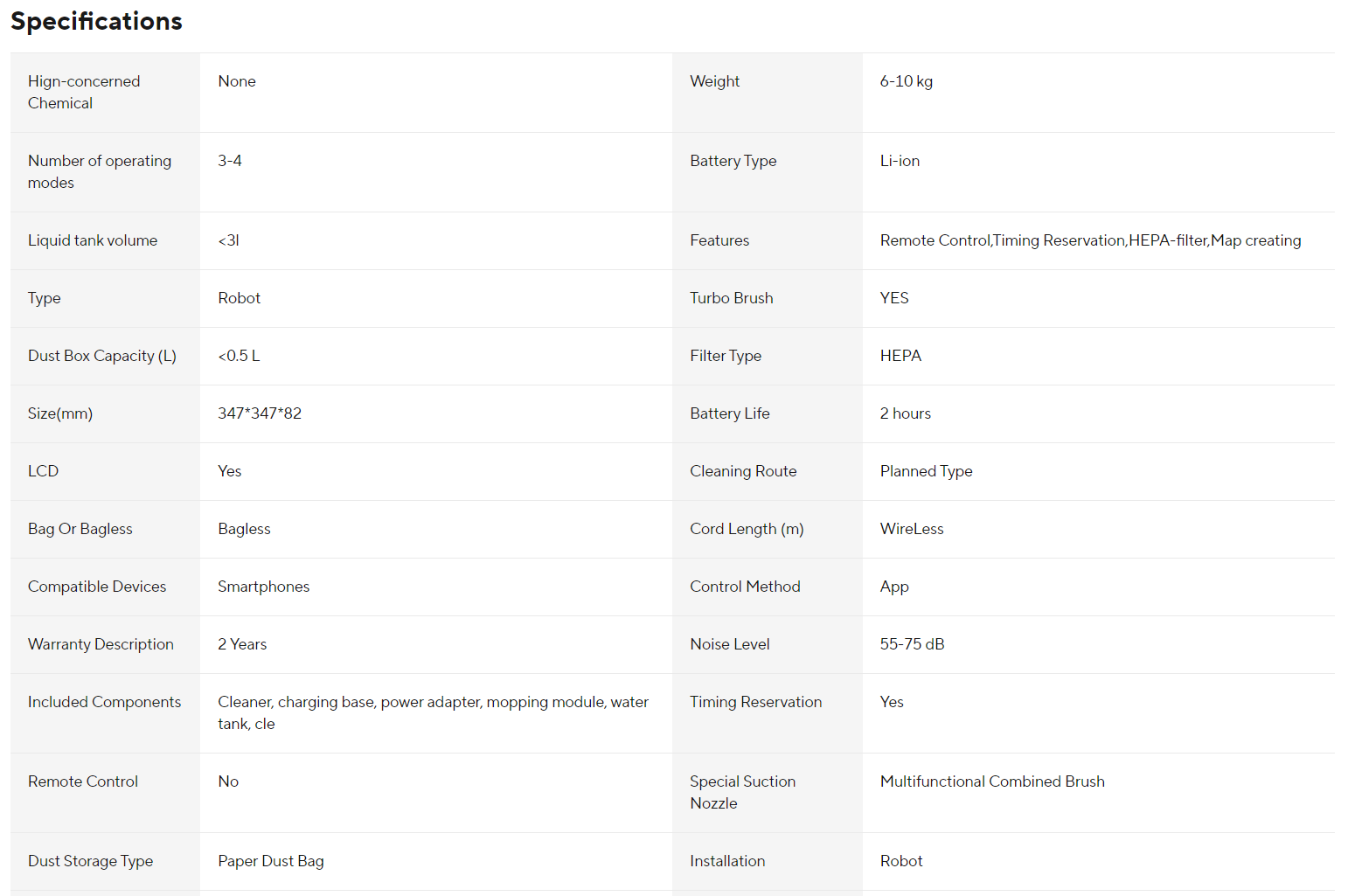
Task: Click the Robot value in Type row
Action: [x=240, y=298]
